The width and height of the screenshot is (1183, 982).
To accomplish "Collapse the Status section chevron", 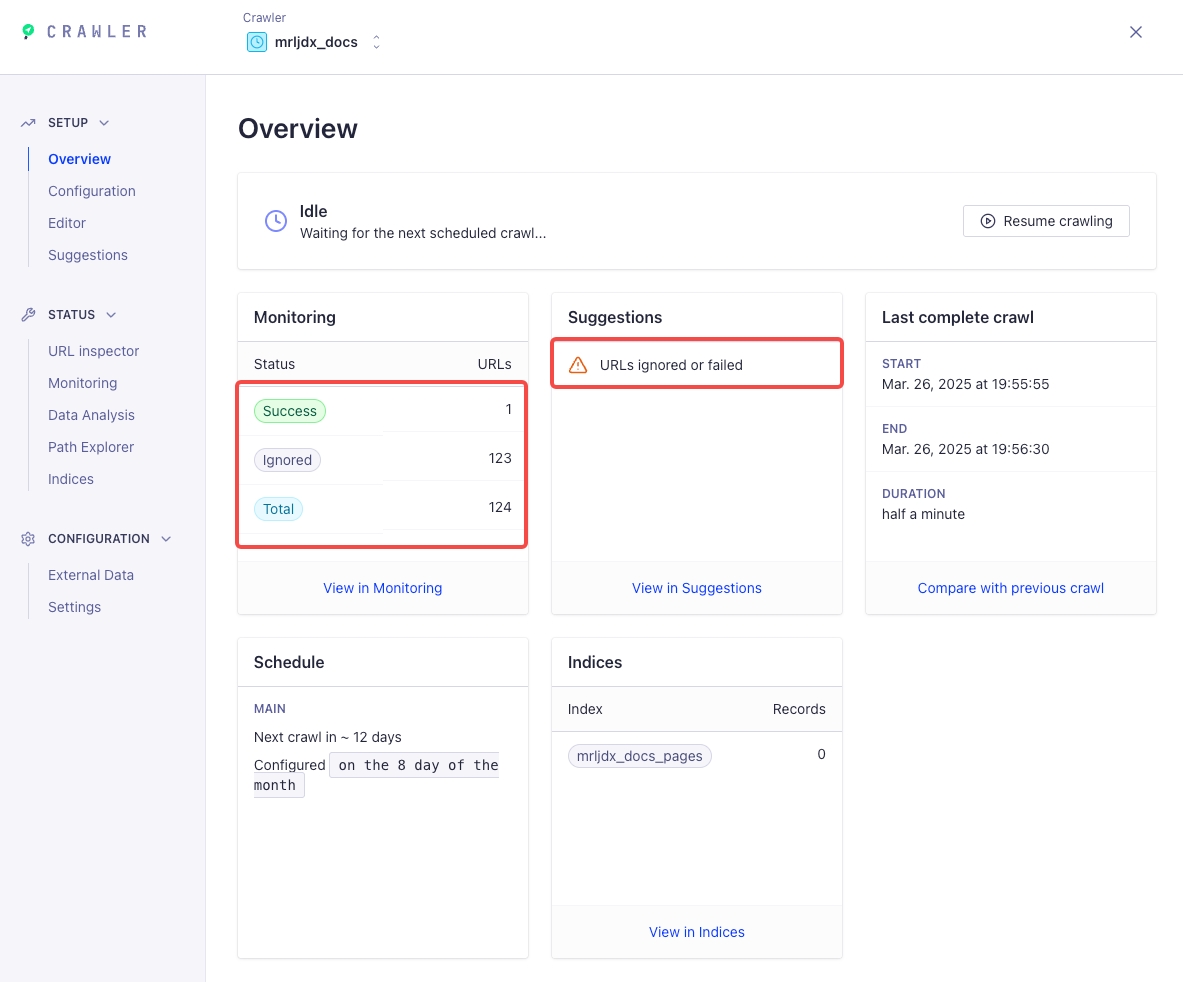I will 111,315.
